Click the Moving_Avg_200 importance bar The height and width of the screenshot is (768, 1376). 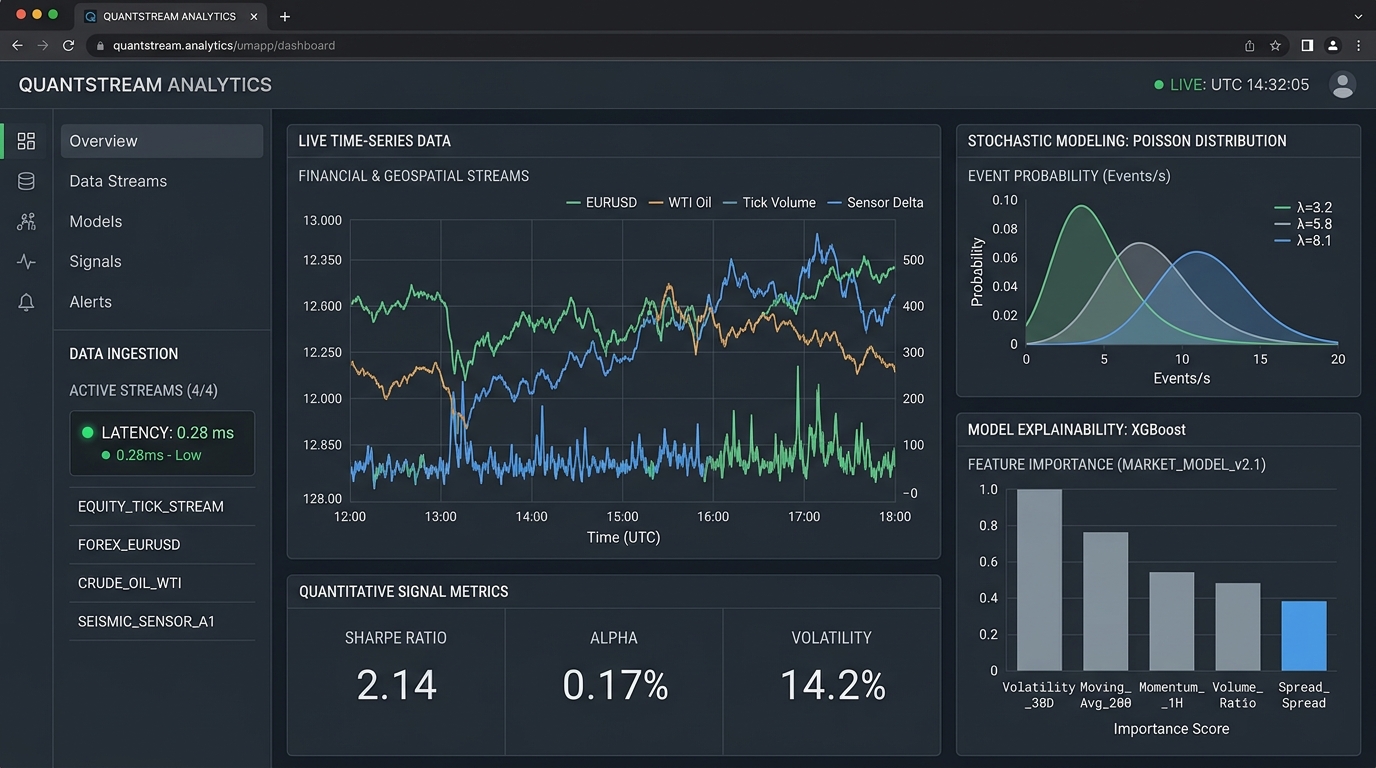coord(1105,601)
